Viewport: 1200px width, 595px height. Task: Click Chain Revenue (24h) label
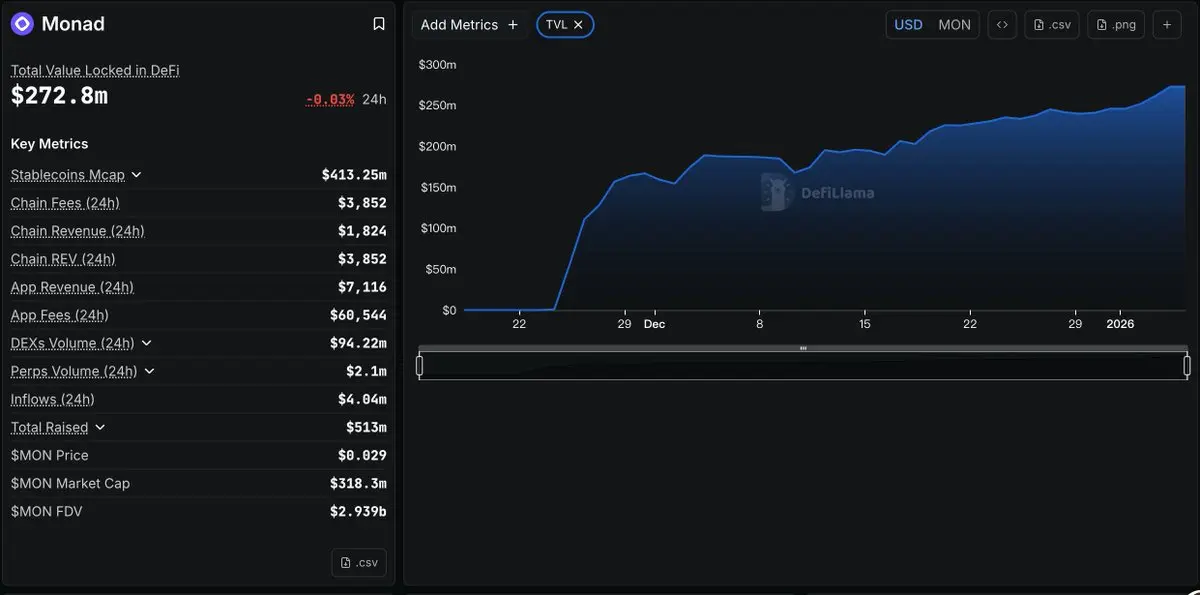[78, 231]
